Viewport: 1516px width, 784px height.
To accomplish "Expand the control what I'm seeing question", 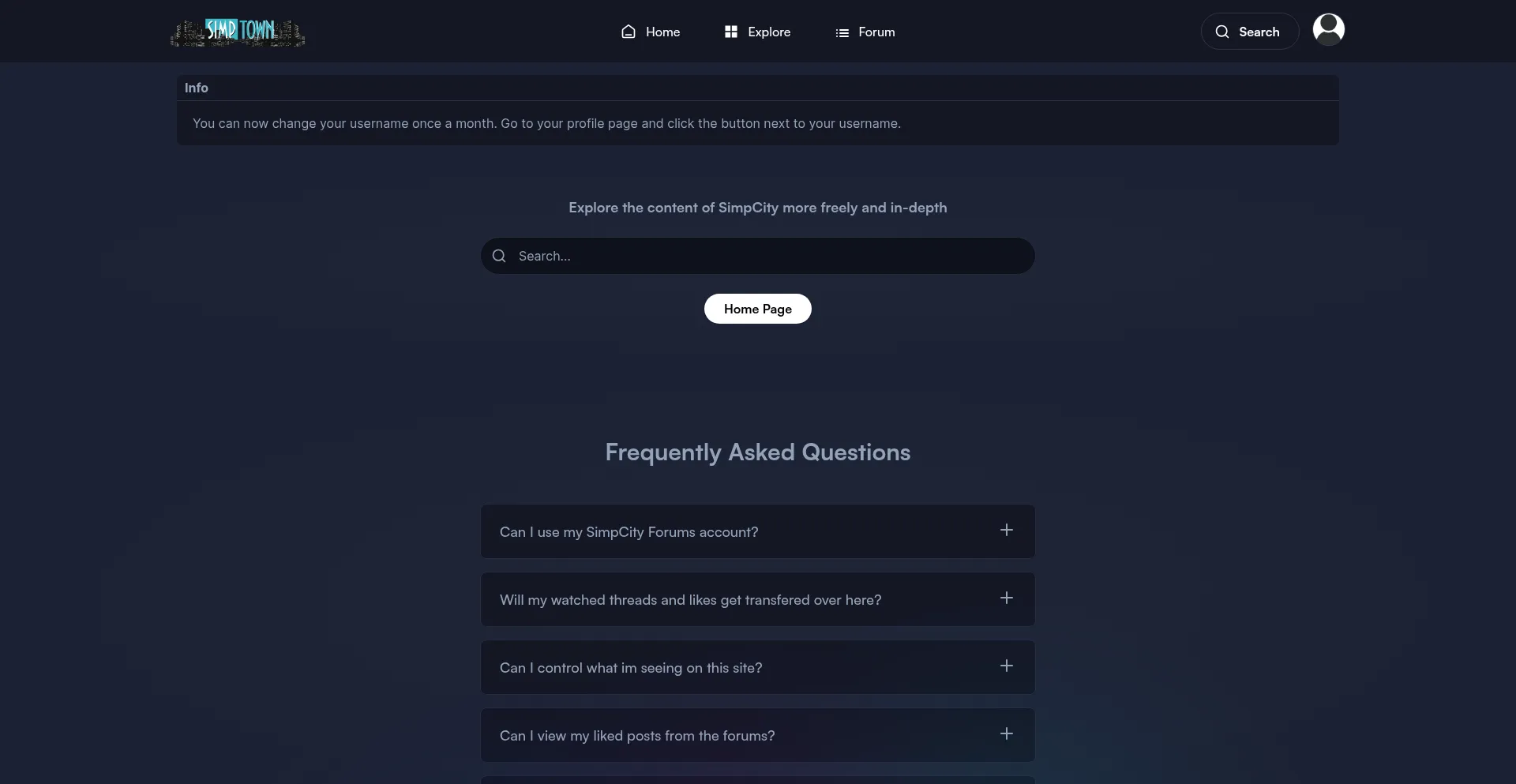I will pyautogui.click(x=631, y=668).
